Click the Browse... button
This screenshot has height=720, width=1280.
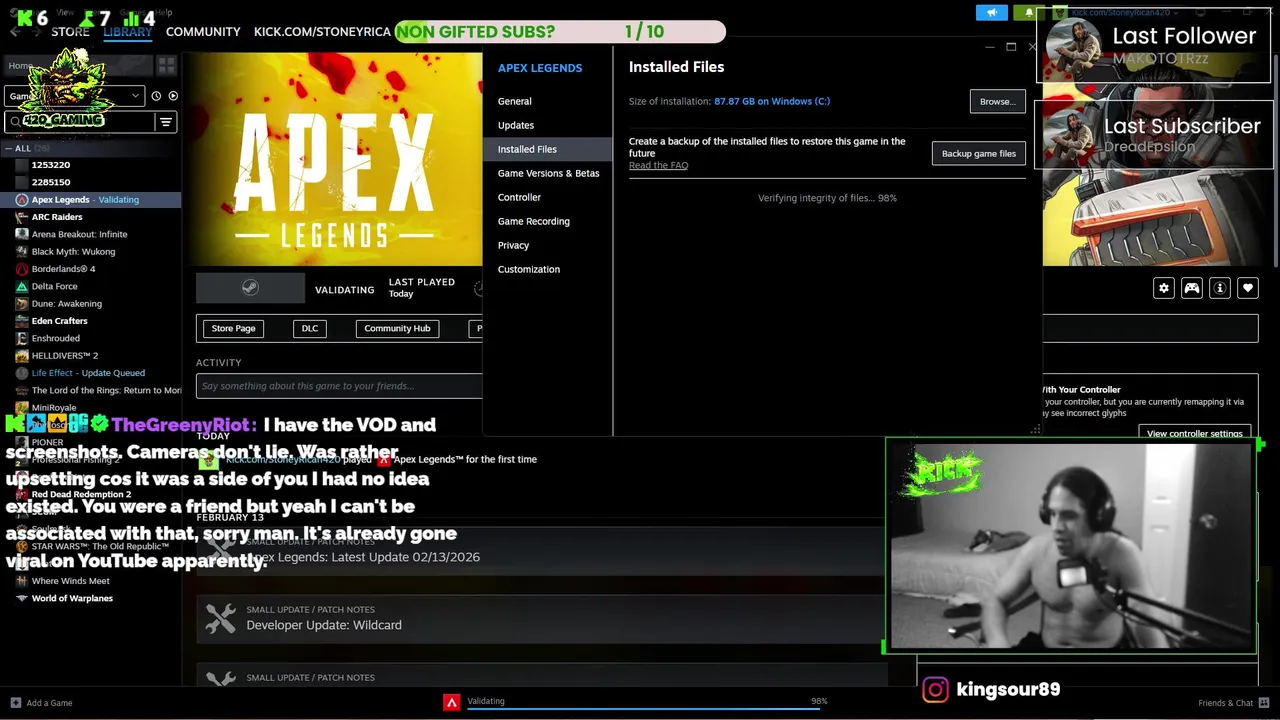[997, 101]
